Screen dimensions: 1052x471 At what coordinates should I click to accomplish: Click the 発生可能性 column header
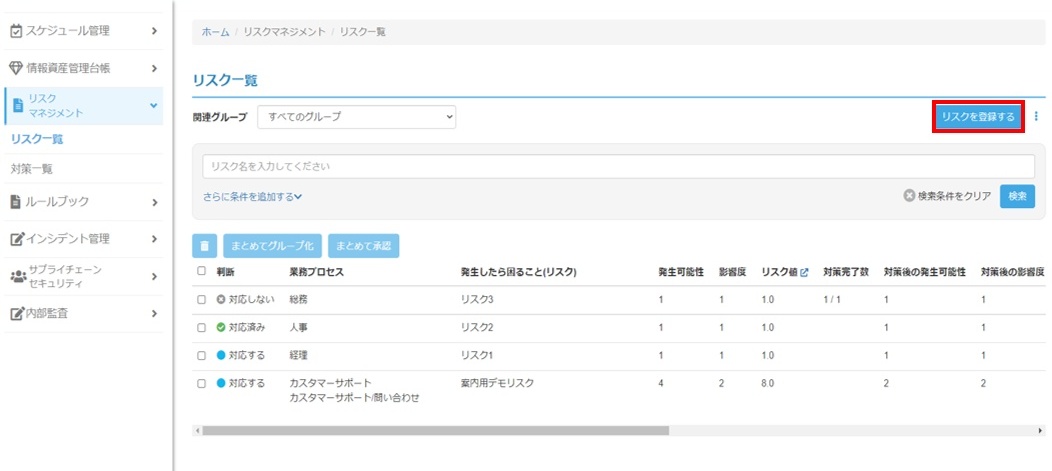coord(681,272)
